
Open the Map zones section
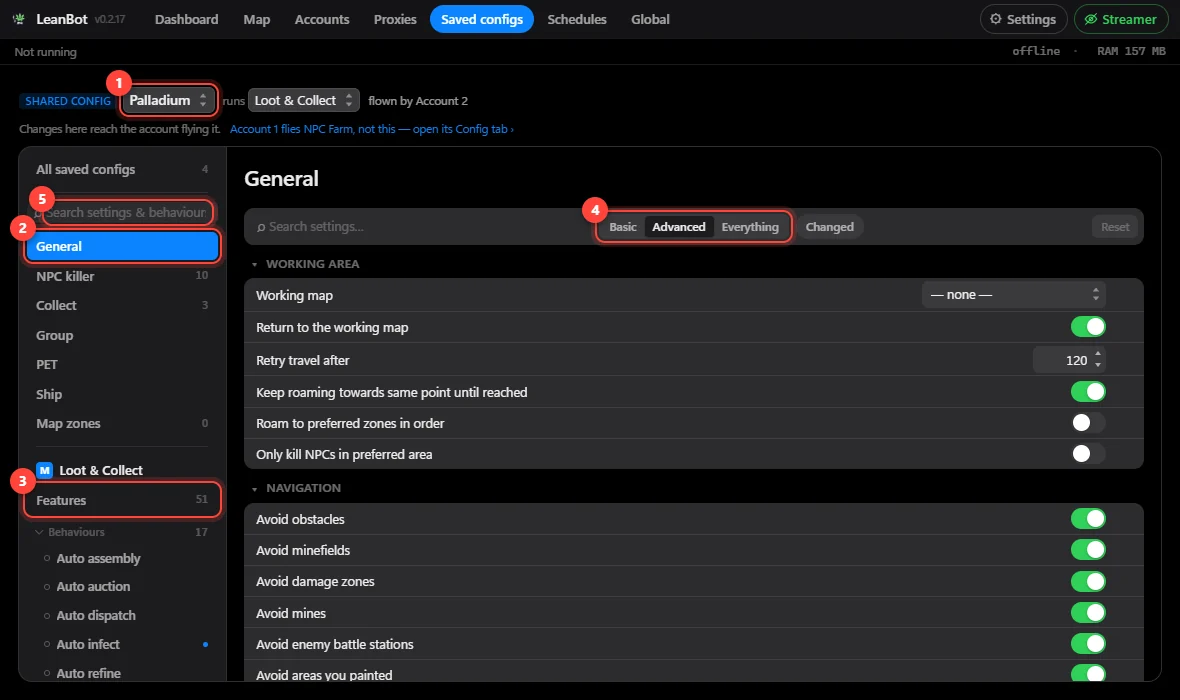click(122, 424)
